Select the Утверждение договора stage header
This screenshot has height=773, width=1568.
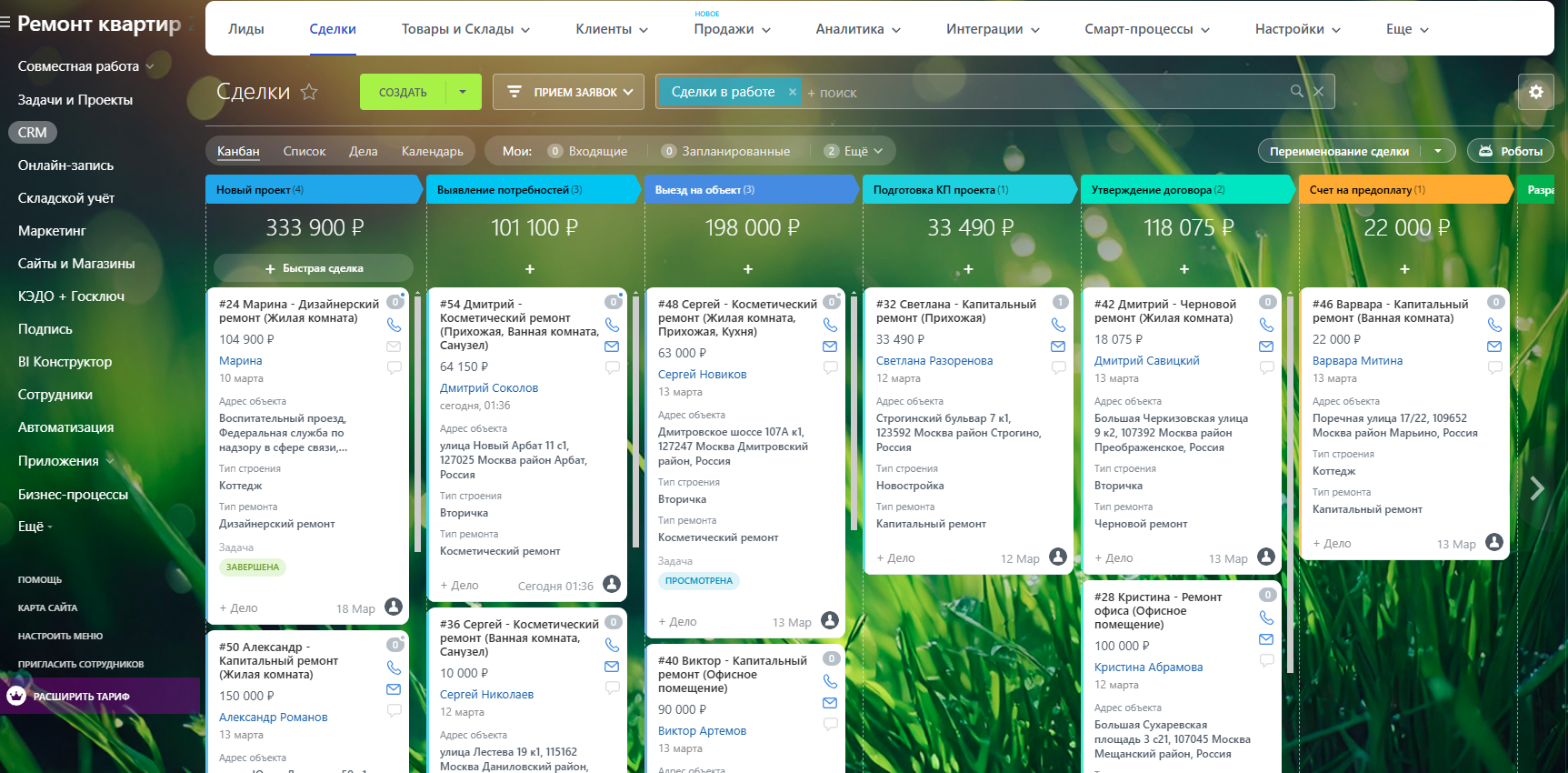click(x=1187, y=189)
